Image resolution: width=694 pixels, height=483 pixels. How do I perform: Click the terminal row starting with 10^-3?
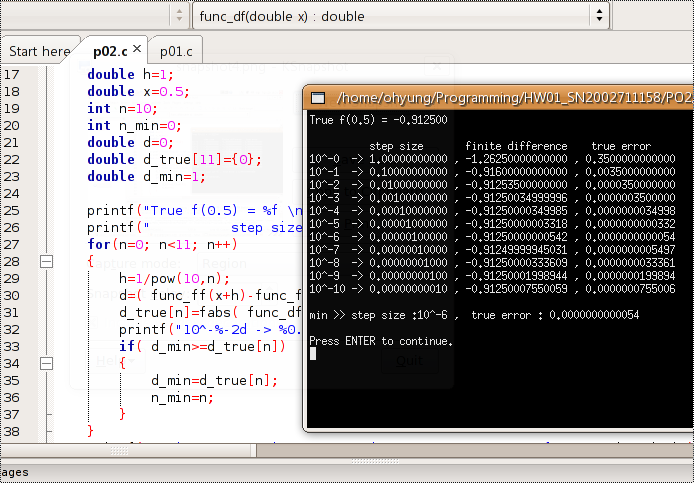tap(492, 198)
